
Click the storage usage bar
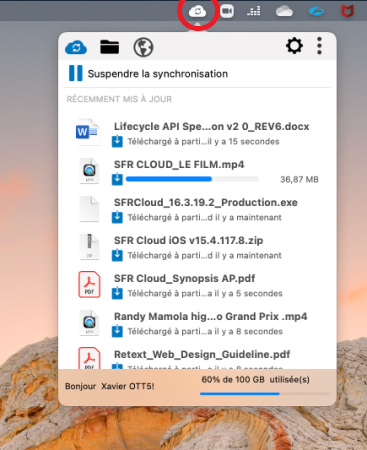[265, 394]
